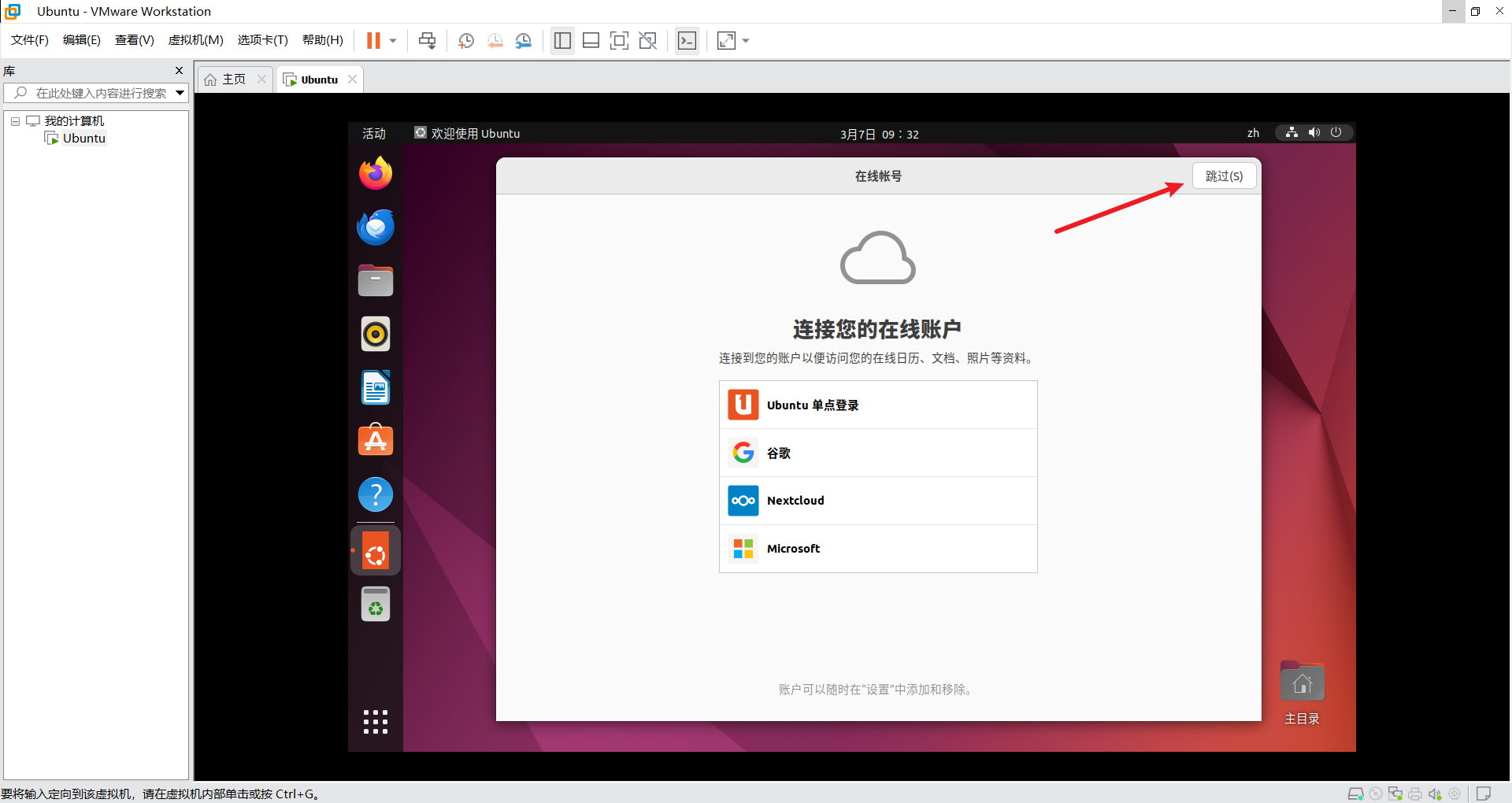Open the VMware console view icon
Image resolution: width=1512 pixels, height=803 pixels.
[687, 41]
